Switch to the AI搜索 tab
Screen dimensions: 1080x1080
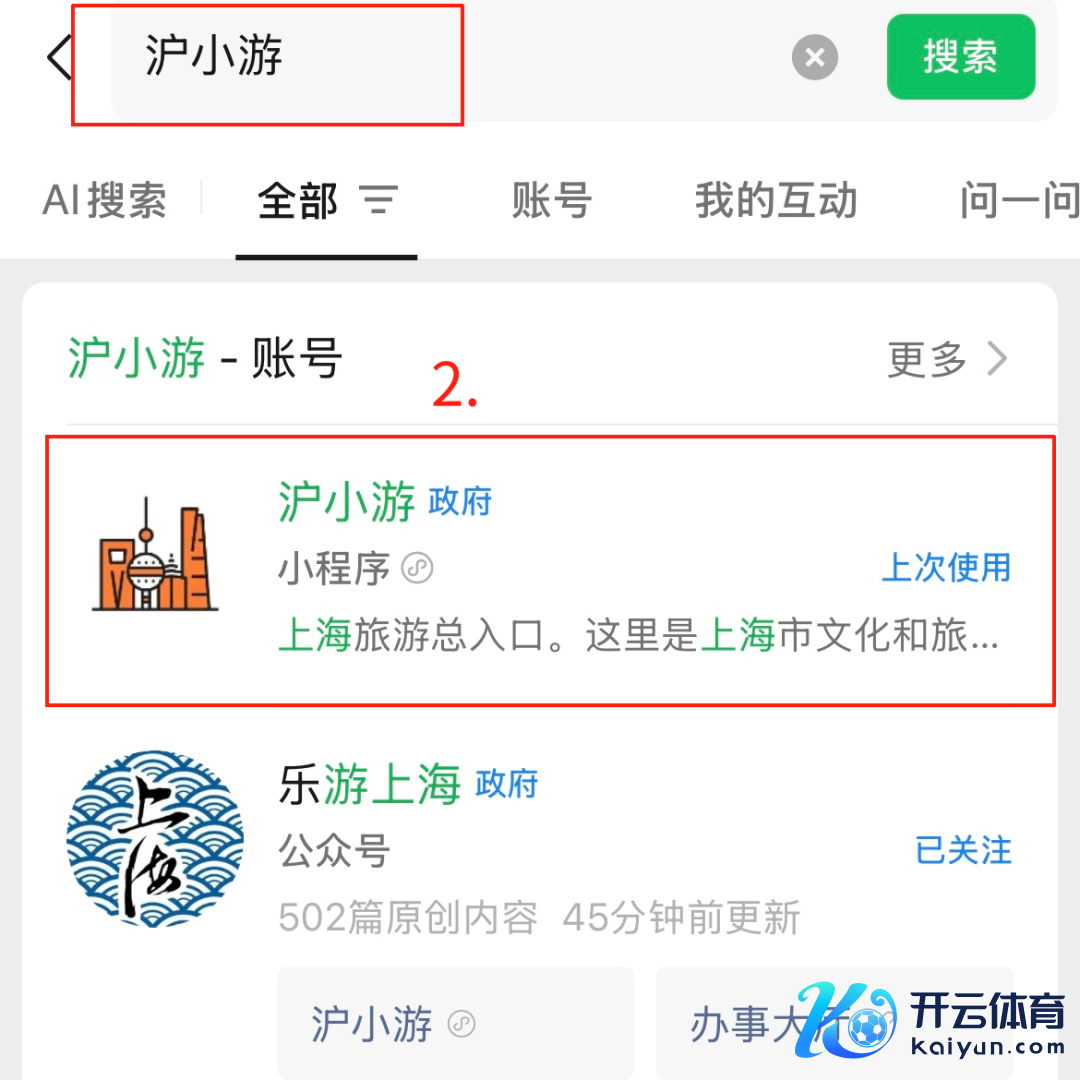point(105,200)
